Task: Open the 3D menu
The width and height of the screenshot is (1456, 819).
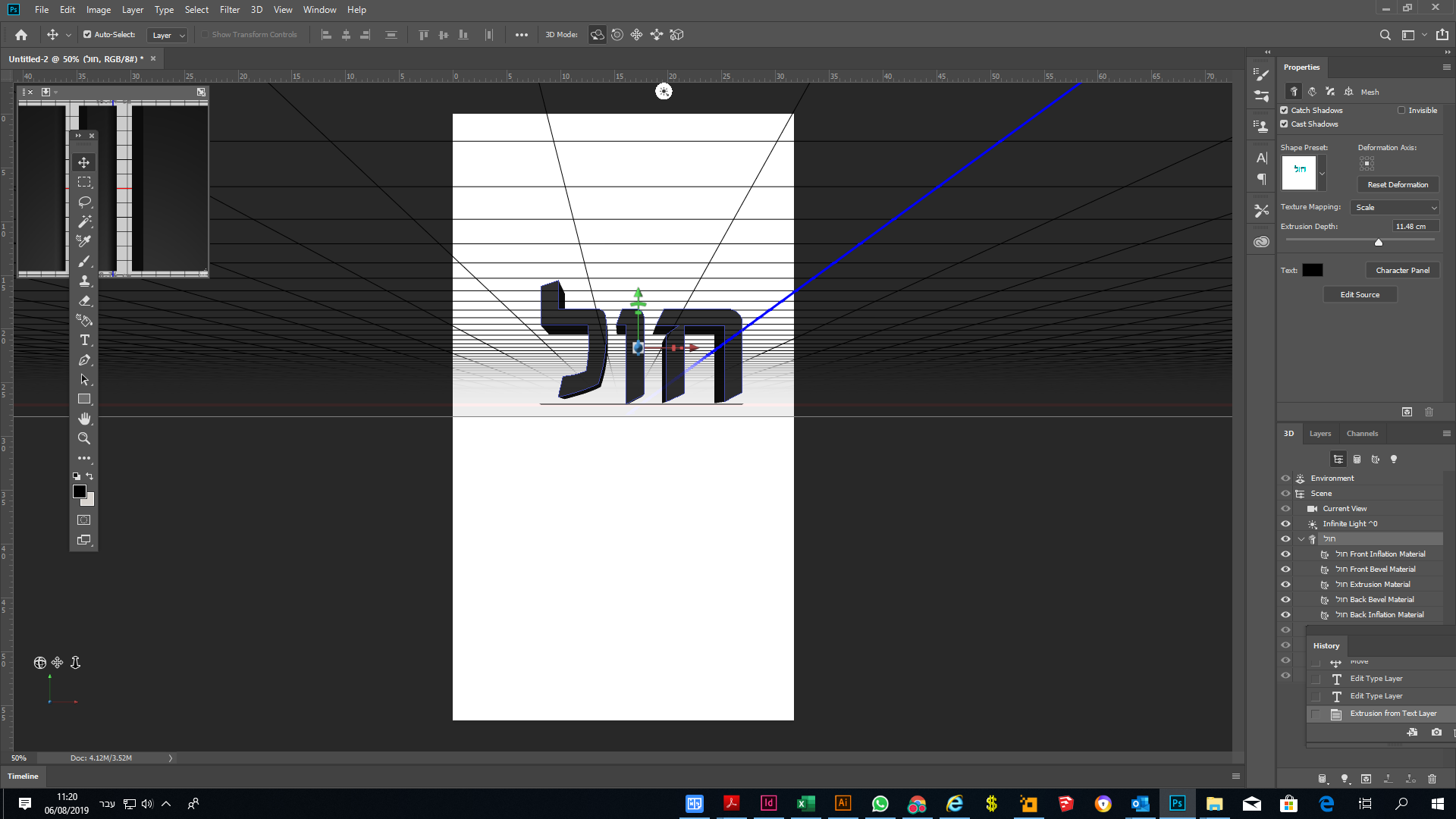Action: 256,10
